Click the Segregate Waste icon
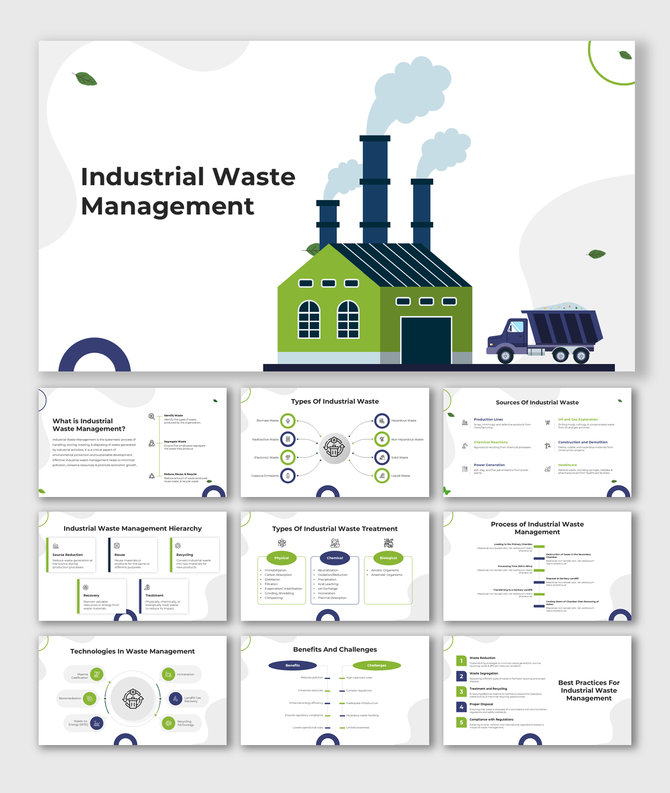Image resolution: width=670 pixels, height=793 pixels. [152, 443]
